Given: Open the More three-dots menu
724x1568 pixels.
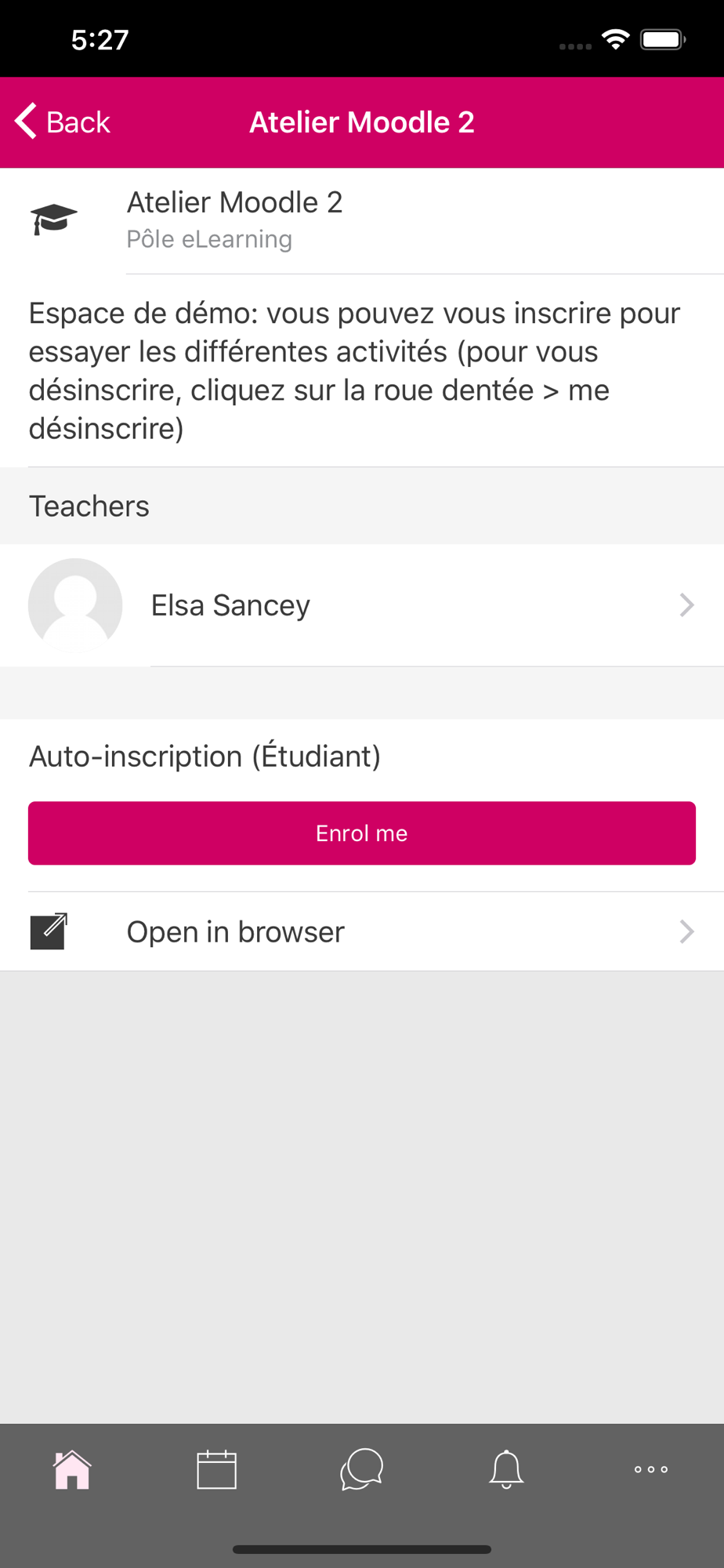Looking at the screenshot, I should click(x=651, y=1469).
